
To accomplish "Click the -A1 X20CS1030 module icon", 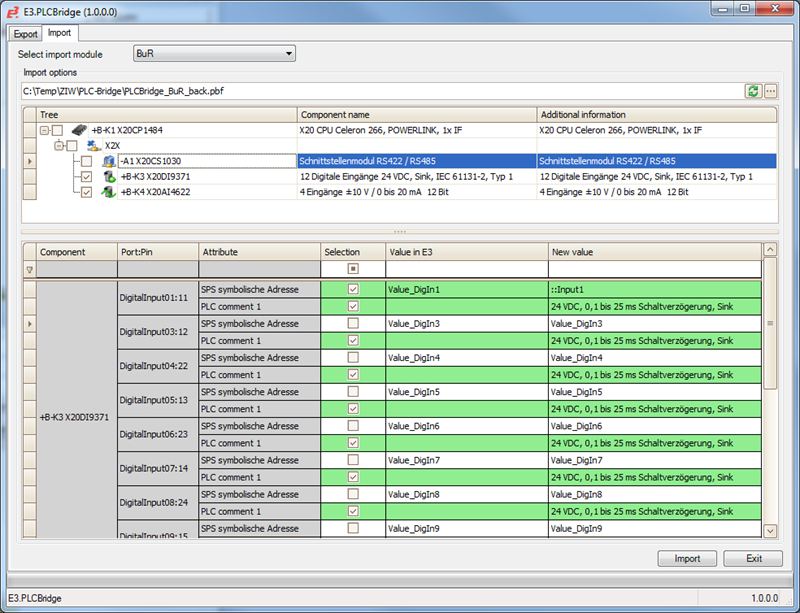I will (108, 161).
